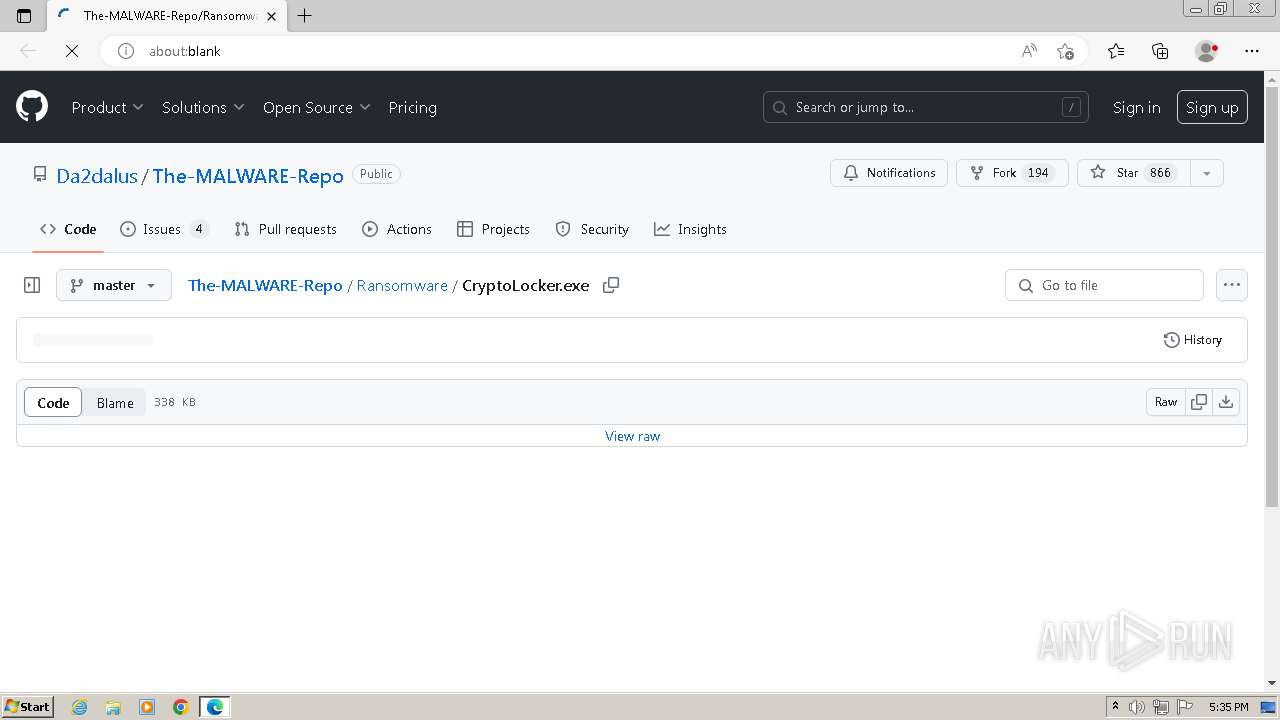Image resolution: width=1280 pixels, height=720 pixels.
Task: Switch to the Actions tab
Action: pyautogui.click(x=397, y=229)
